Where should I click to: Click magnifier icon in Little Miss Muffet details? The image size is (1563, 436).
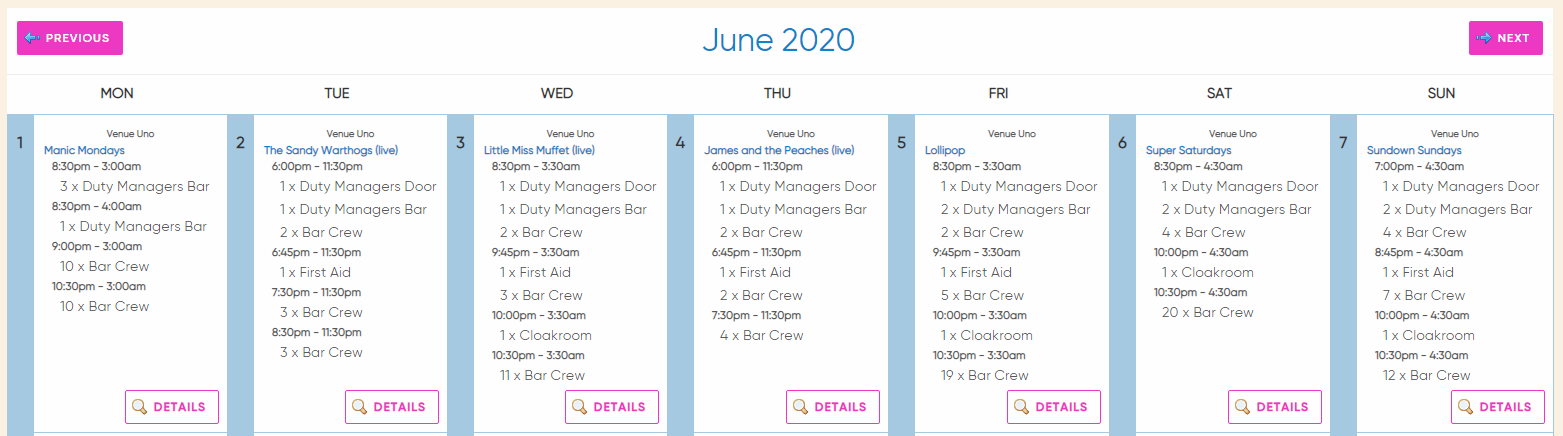[580, 407]
